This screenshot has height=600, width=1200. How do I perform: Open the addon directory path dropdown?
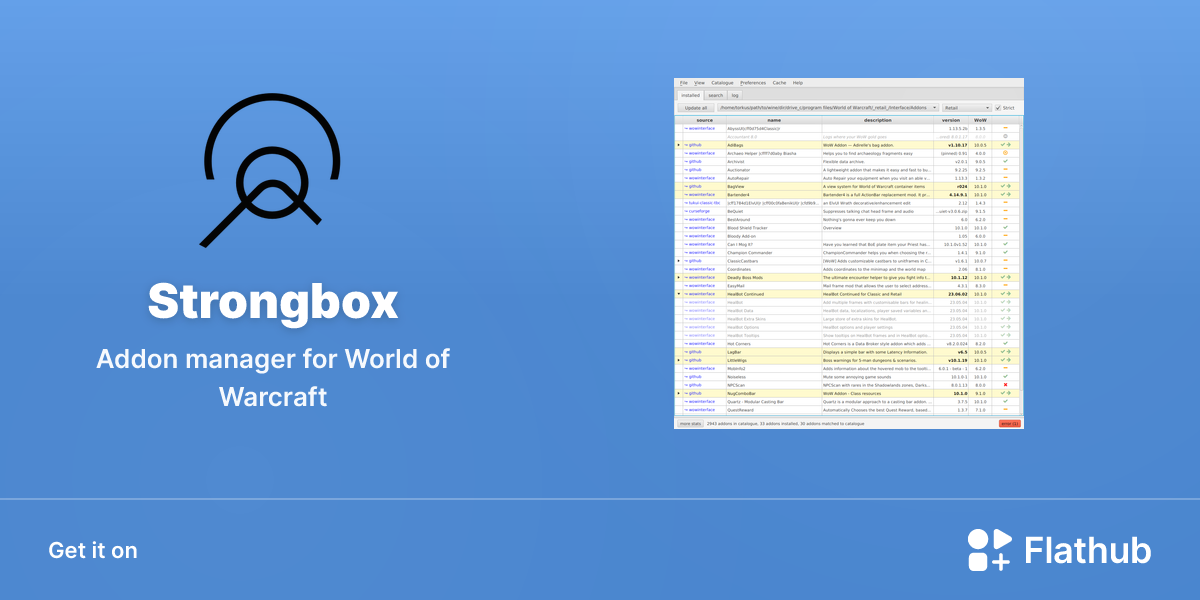828,107
